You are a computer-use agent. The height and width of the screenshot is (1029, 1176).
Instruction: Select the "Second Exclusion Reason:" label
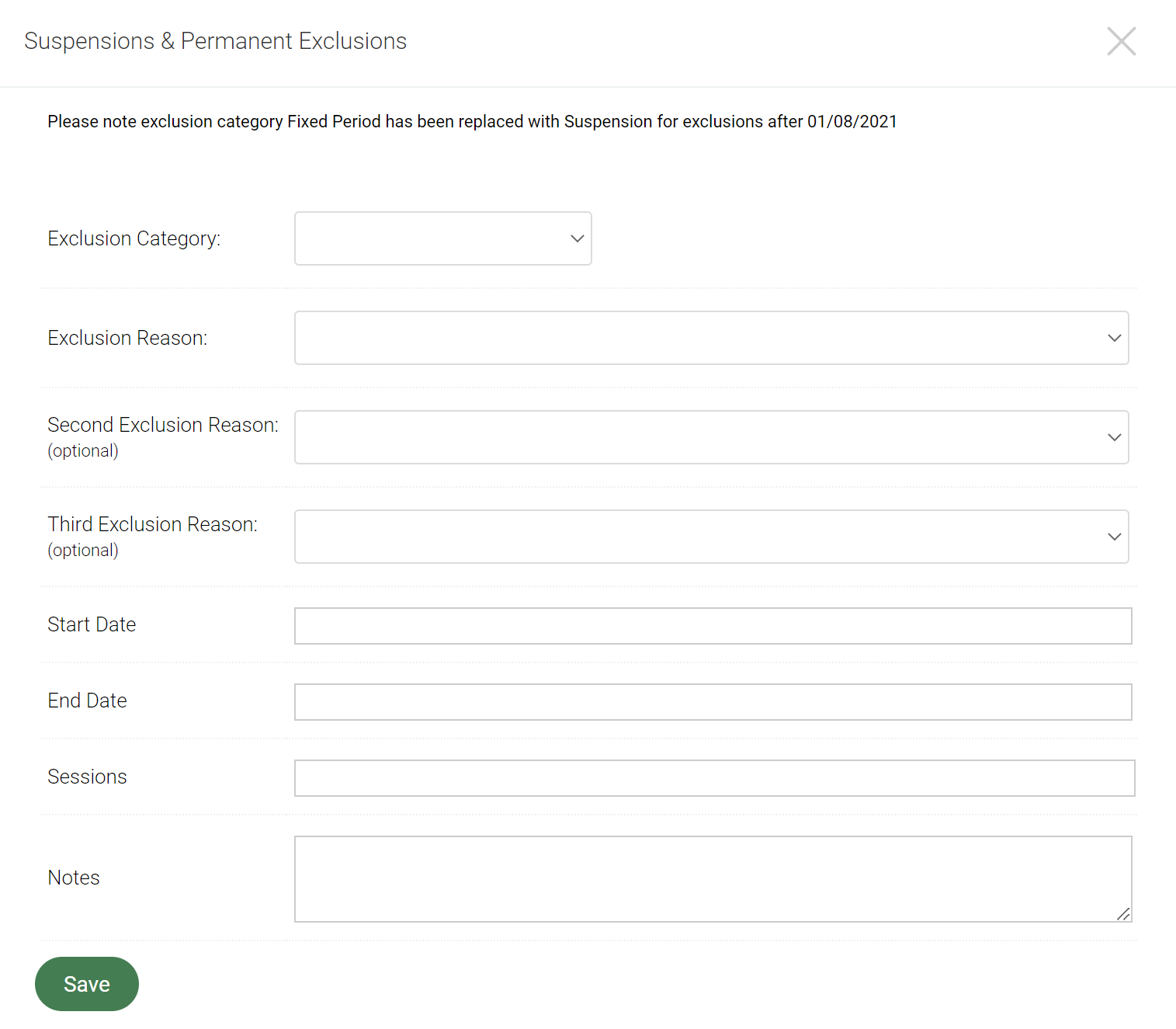coord(162,425)
